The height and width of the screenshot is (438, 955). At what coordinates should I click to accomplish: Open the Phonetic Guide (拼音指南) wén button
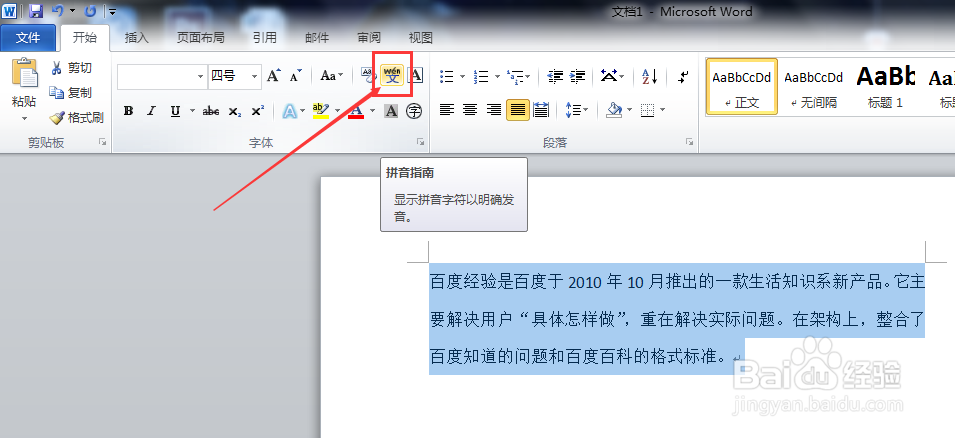pos(393,76)
